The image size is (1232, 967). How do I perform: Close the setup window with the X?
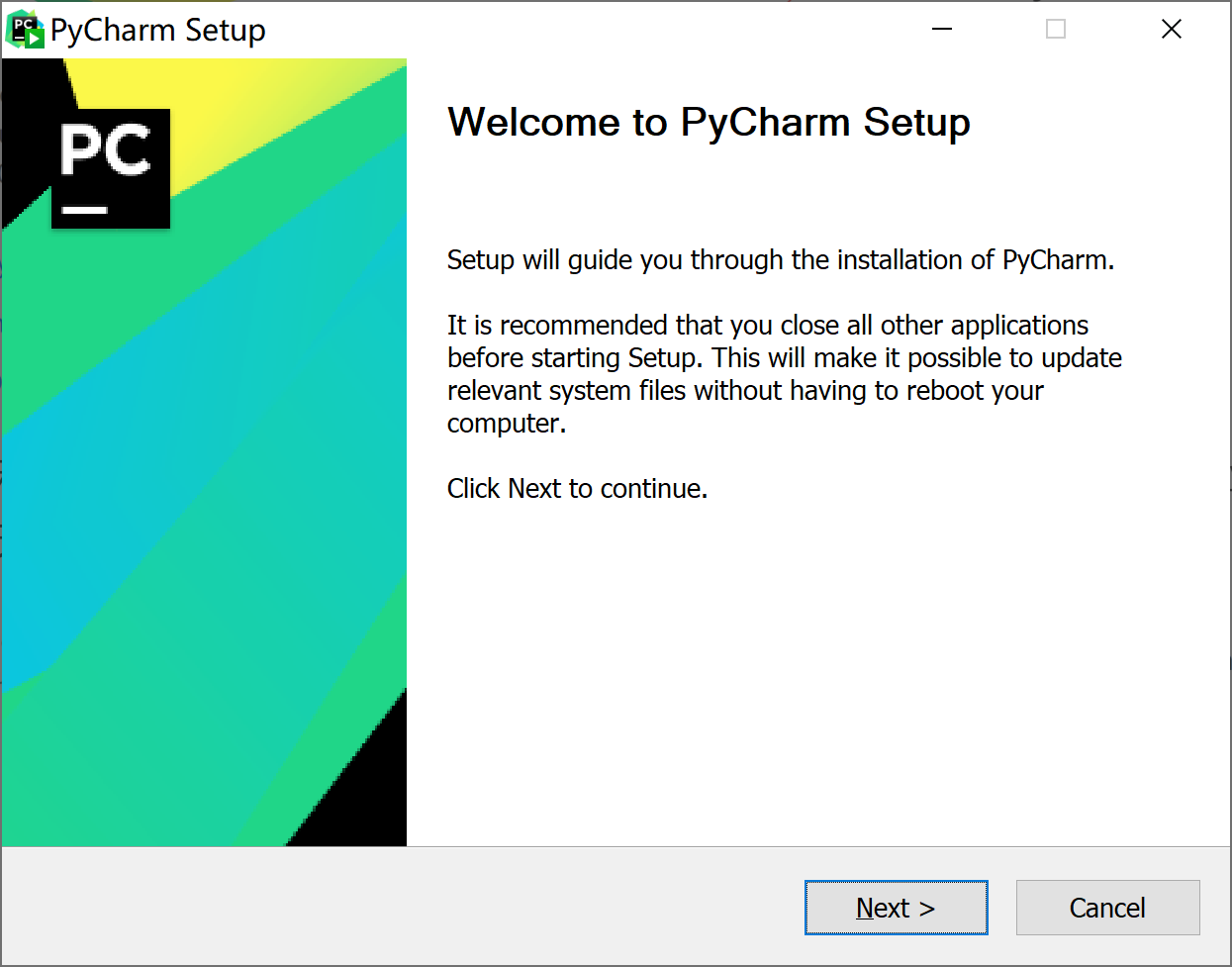[x=1172, y=30]
